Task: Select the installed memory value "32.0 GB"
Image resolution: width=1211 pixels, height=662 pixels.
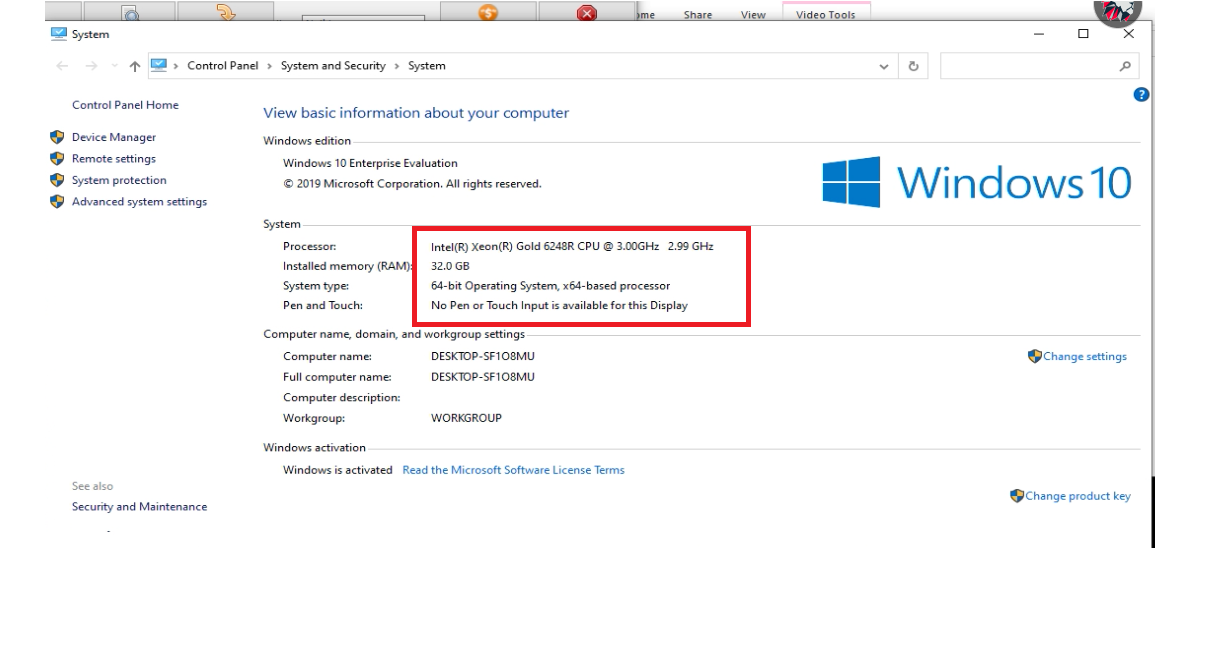Action: (450, 266)
